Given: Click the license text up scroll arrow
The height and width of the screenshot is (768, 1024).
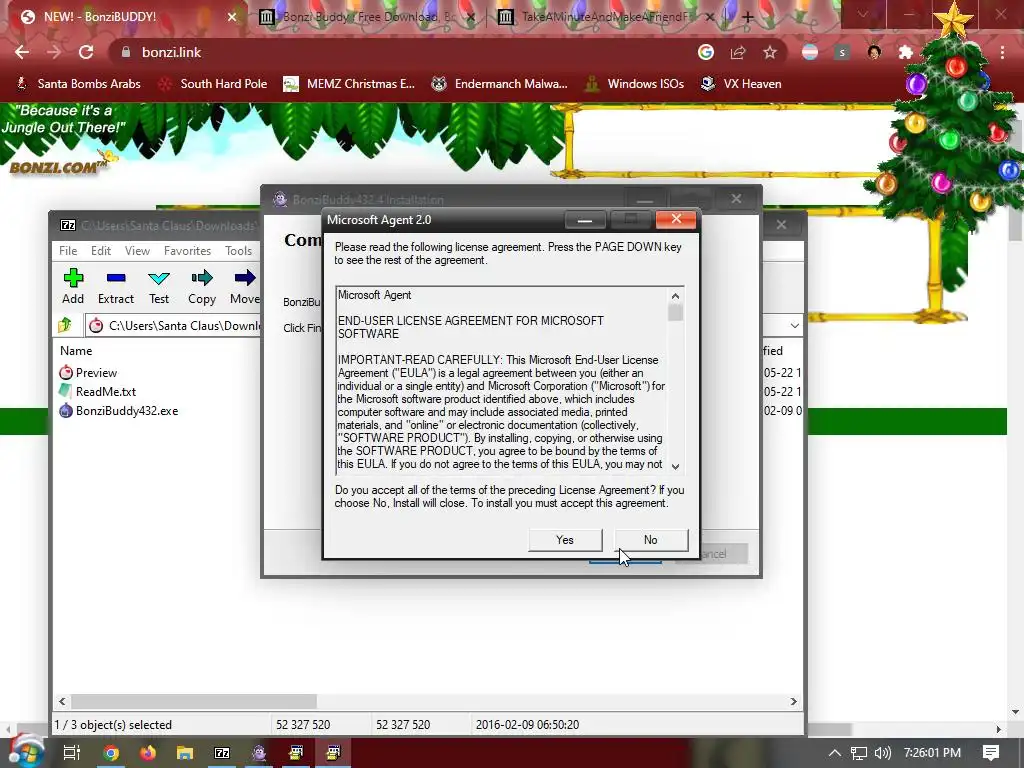Looking at the screenshot, I should [x=675, y=296].
